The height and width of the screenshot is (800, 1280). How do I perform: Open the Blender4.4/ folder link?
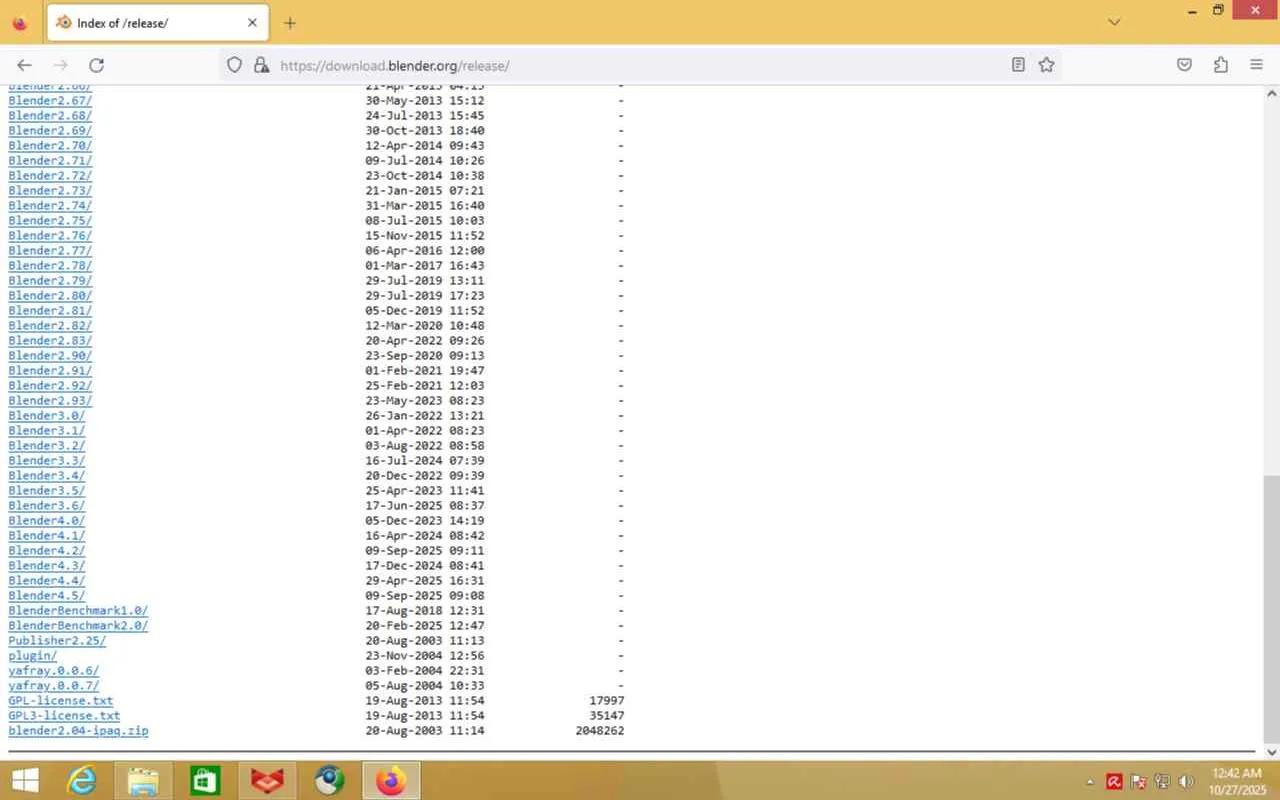pos(47,581)
